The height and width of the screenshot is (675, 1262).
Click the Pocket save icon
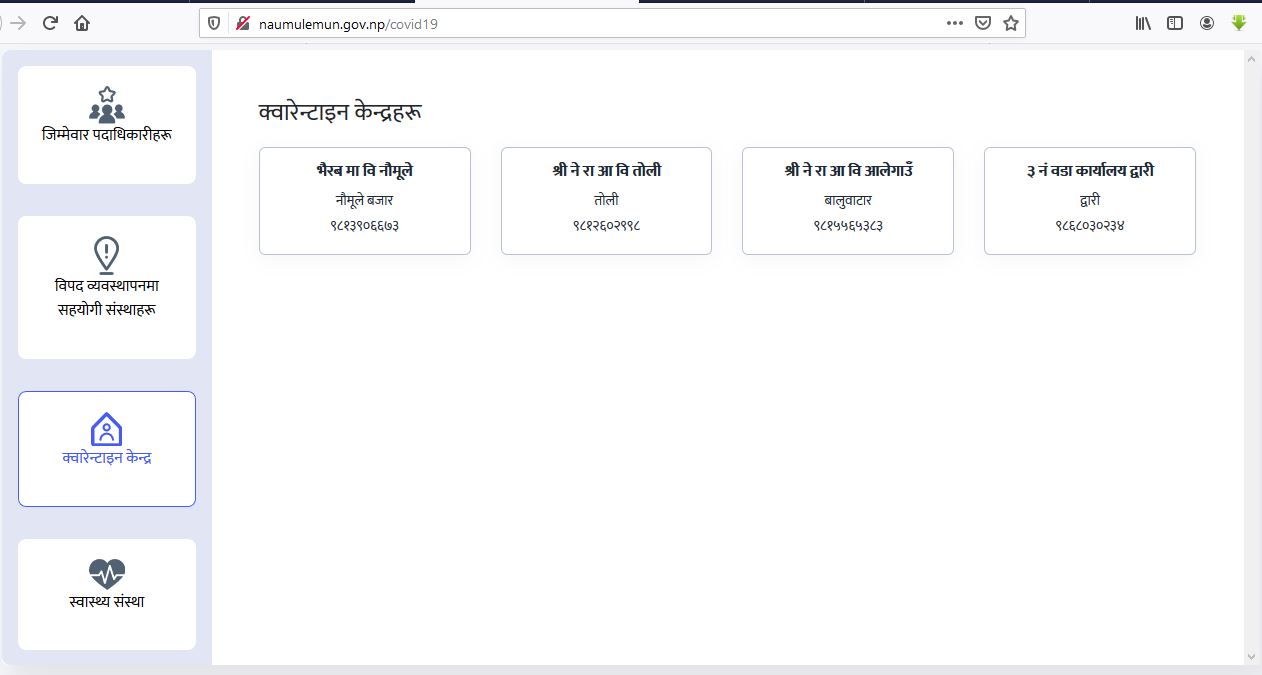(983, 23)
